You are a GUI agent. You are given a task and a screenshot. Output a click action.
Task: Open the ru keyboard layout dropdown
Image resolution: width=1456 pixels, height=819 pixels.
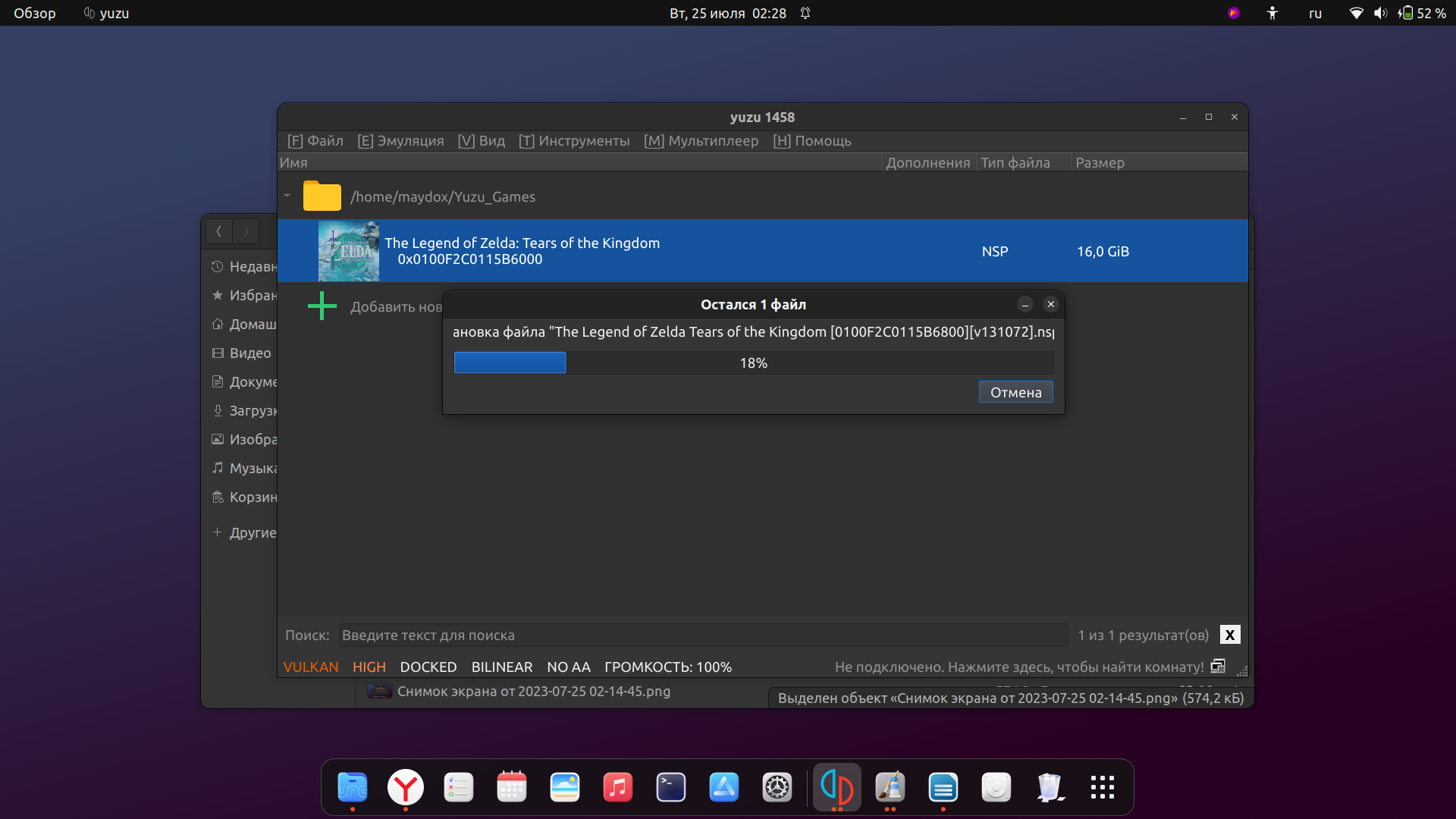coord(1315,13)
